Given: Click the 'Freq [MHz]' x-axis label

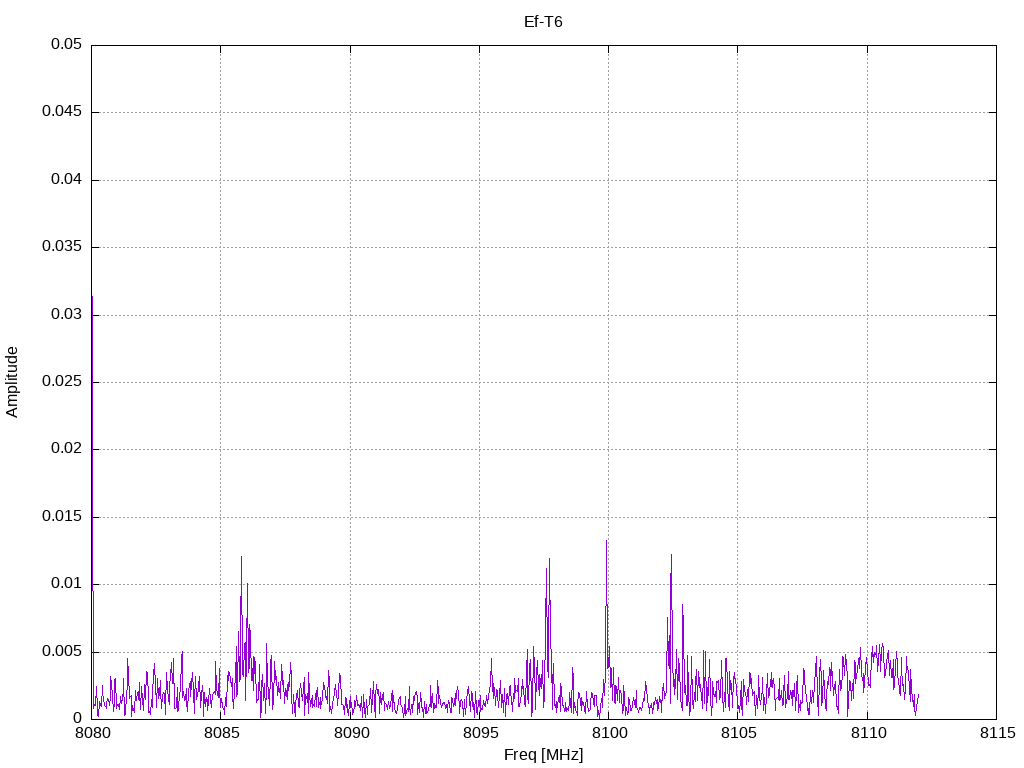Looking at the screenshot, I should 543,755.
